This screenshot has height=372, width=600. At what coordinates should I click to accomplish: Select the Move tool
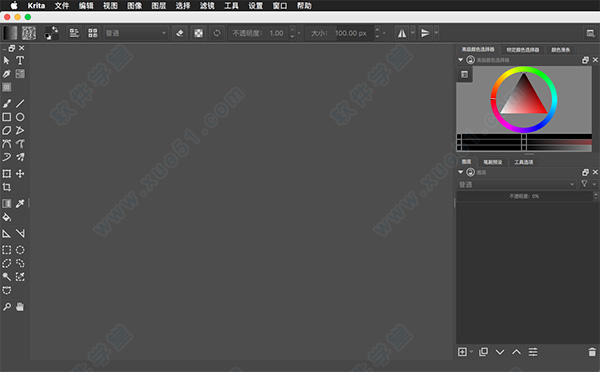pos(20,173)
